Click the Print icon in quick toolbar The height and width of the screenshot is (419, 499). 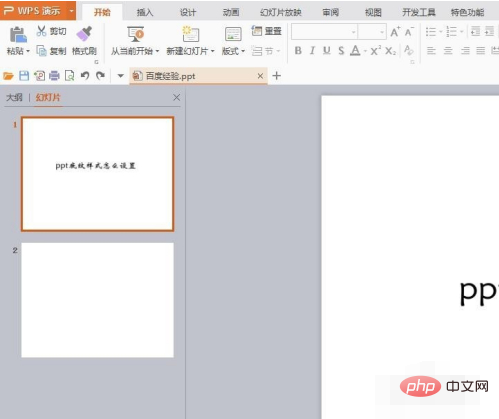54,76
